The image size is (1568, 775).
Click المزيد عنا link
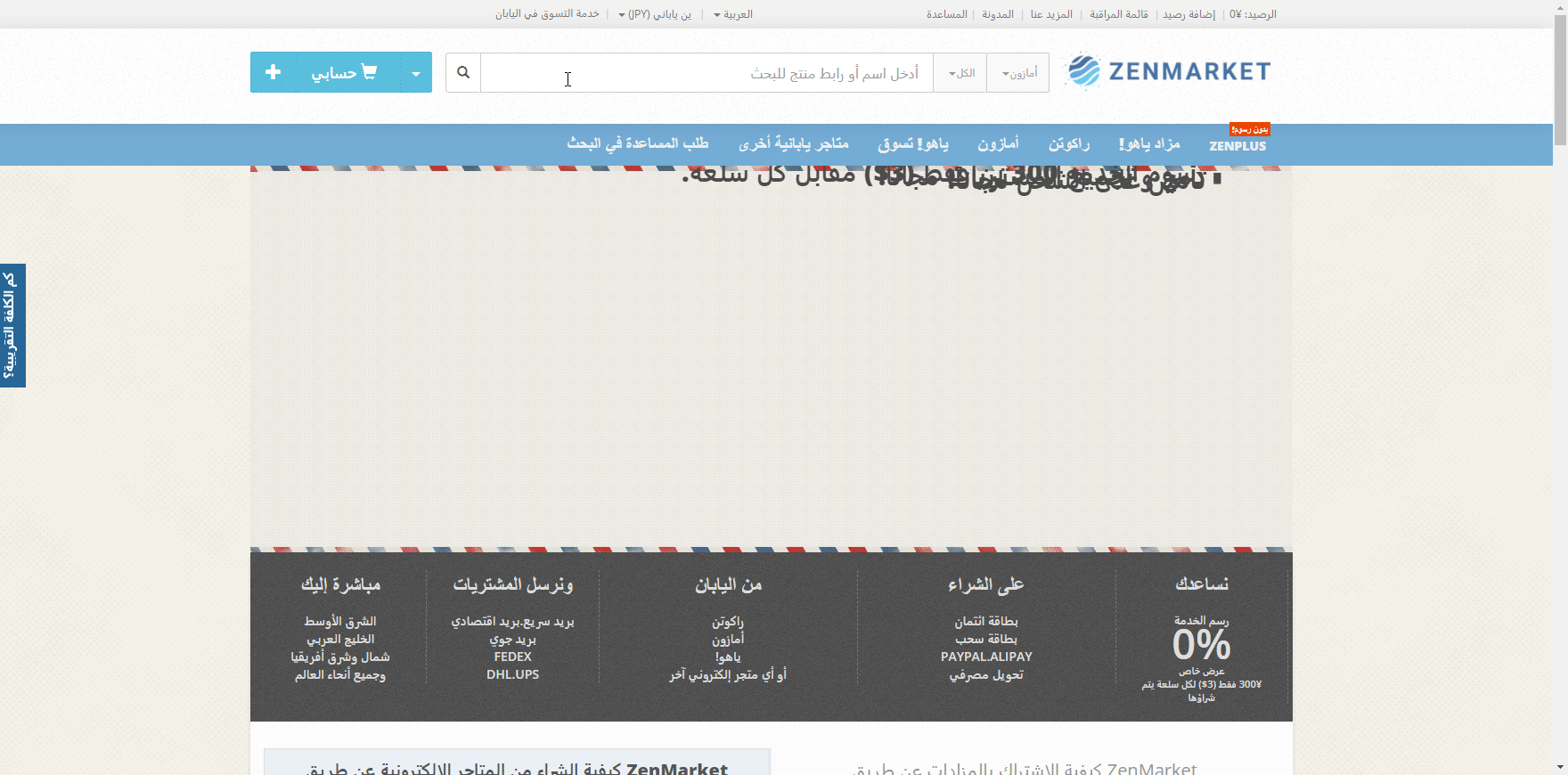tap(1052, 14)
